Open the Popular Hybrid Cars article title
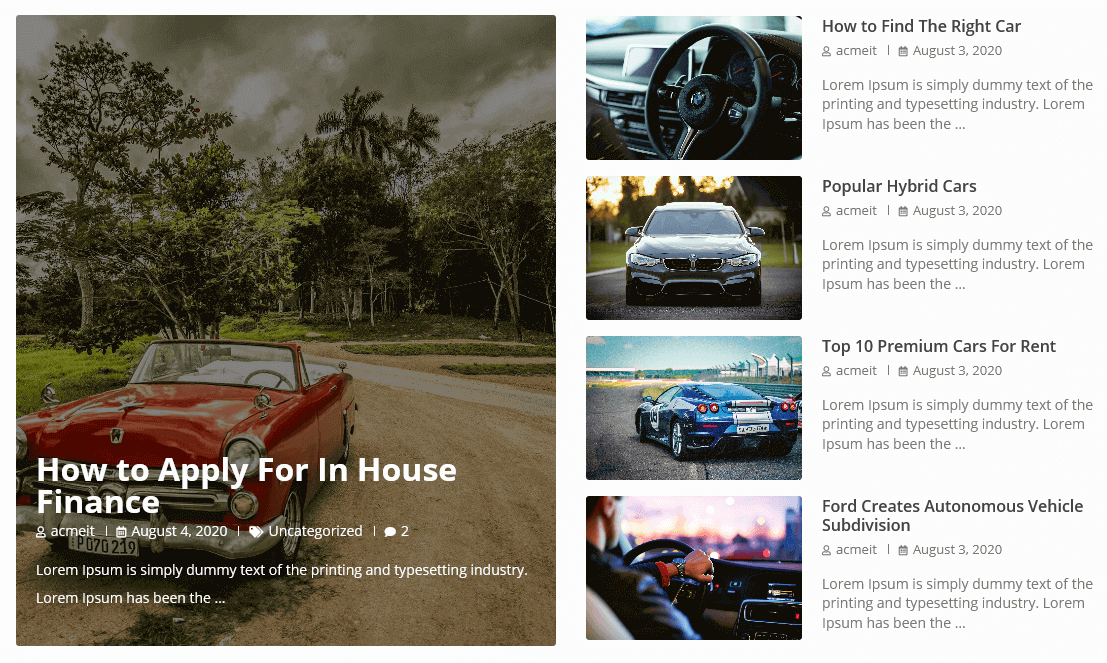This screenshot has width=1107, height=663. click(x=899, y=186)
